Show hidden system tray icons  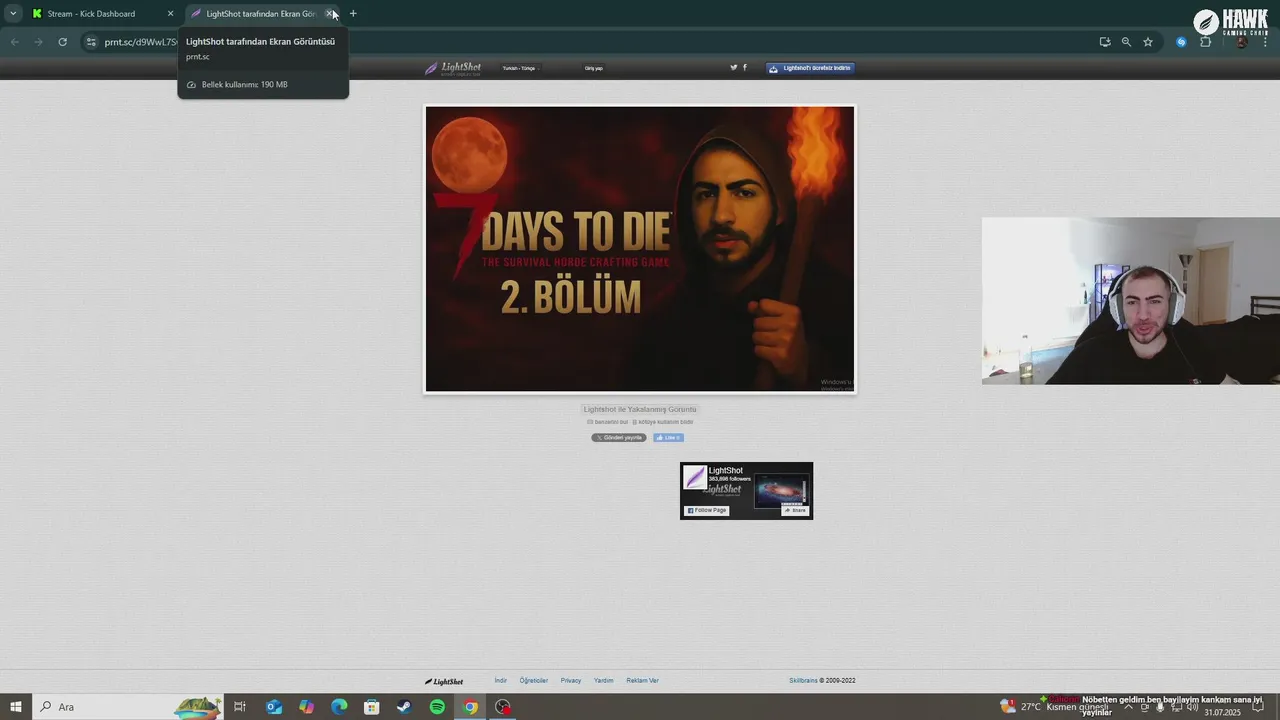pos(1129,707)
